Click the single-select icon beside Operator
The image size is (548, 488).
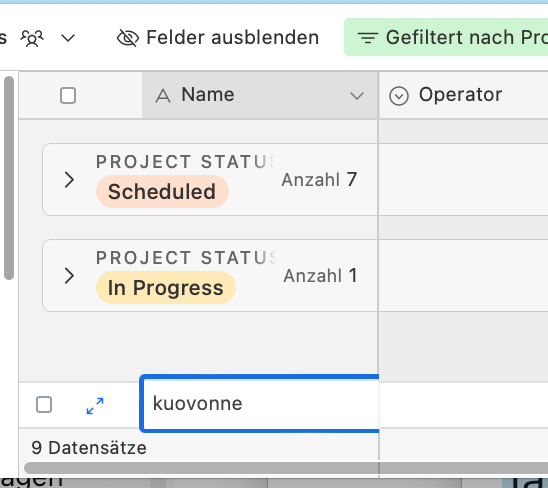399,96
